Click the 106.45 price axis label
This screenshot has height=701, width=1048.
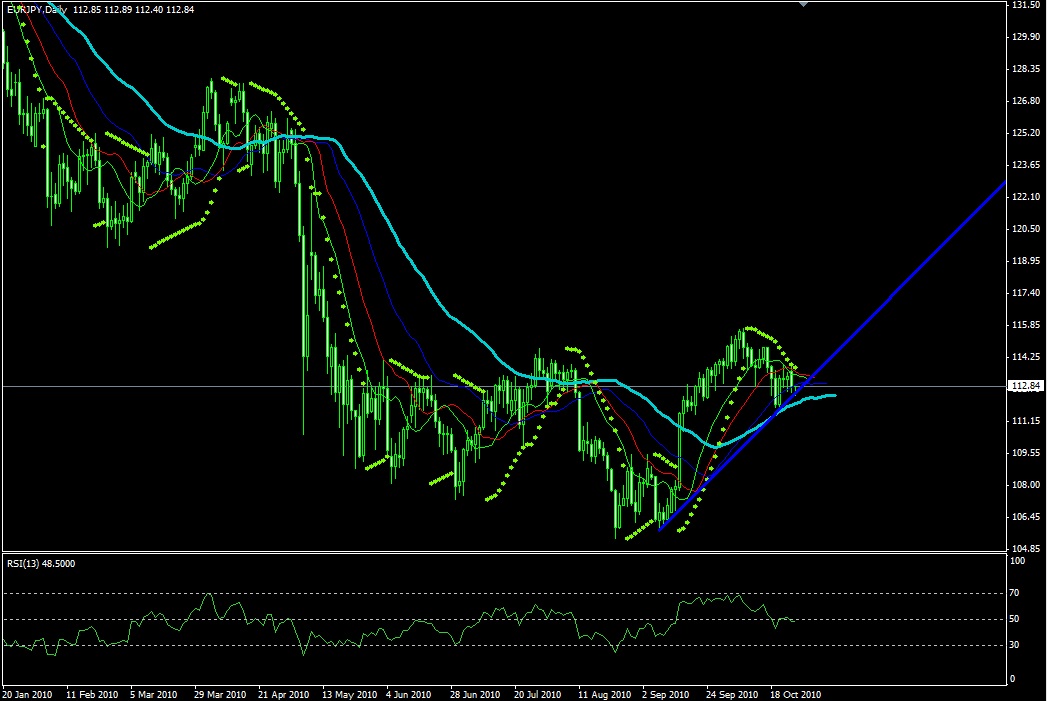1026,517
